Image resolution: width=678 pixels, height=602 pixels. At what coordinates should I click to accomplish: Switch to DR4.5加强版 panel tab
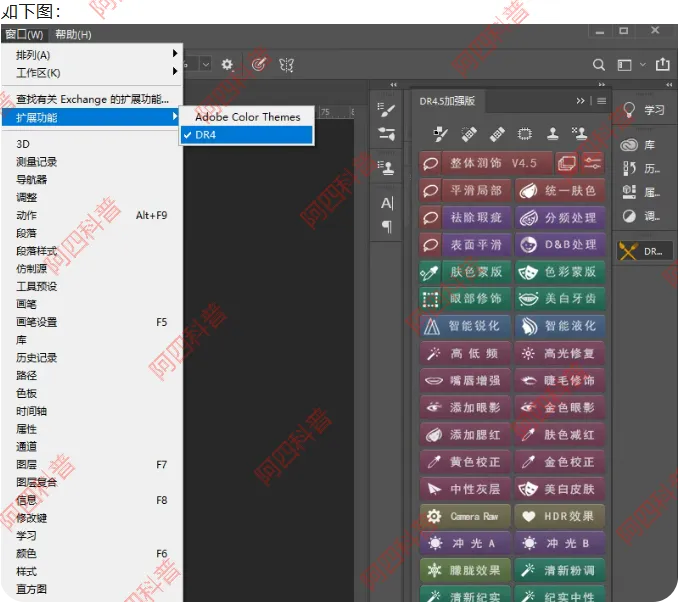[x=448, y=101]
